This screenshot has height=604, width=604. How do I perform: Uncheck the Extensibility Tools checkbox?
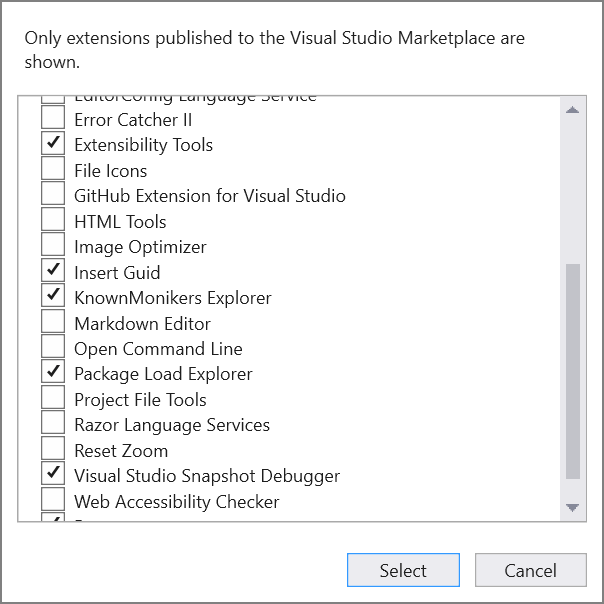(53, 143)
